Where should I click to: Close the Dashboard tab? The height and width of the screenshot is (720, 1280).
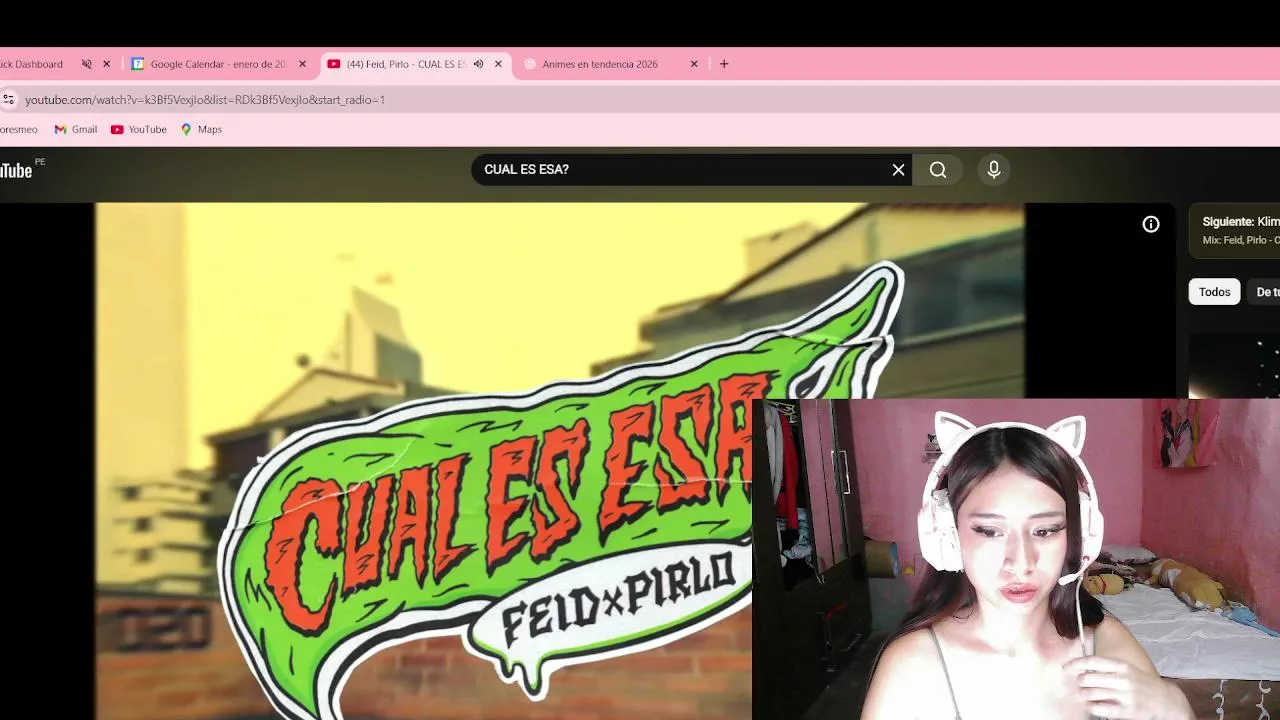pos(107,64)
